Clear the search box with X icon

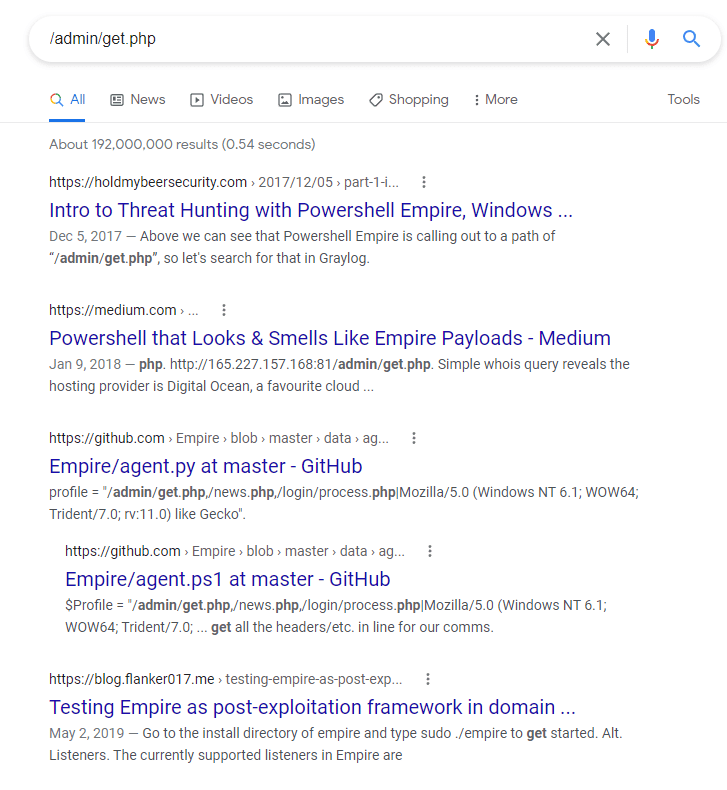(603, 39)
